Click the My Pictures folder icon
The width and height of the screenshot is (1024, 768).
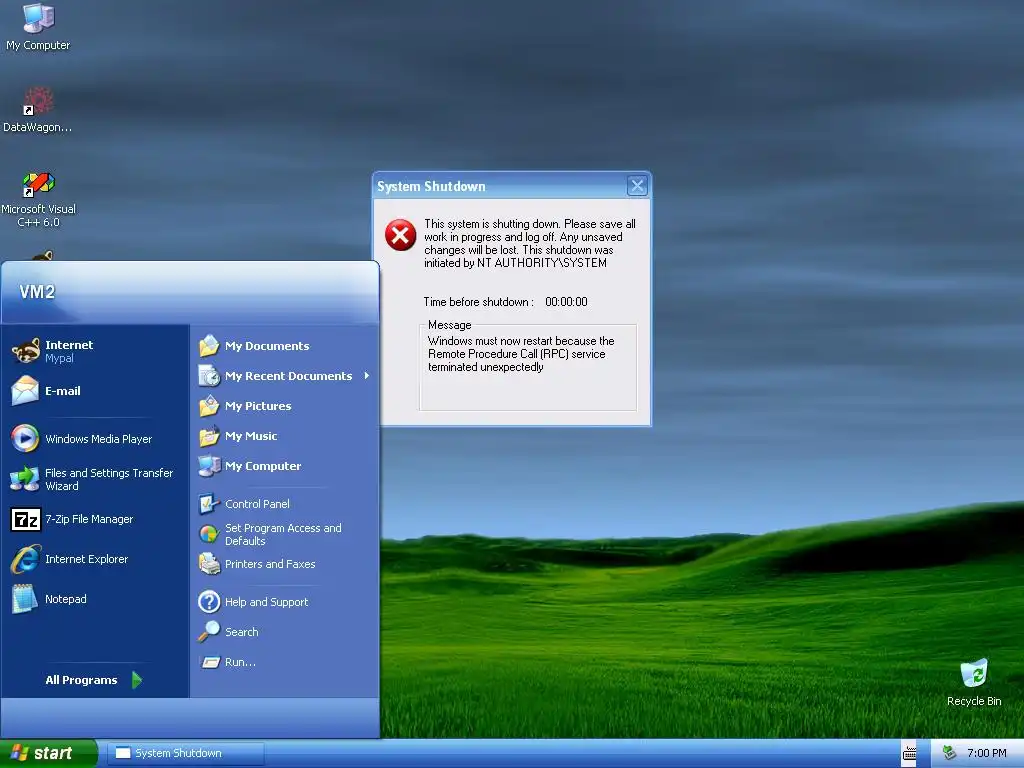209,406
